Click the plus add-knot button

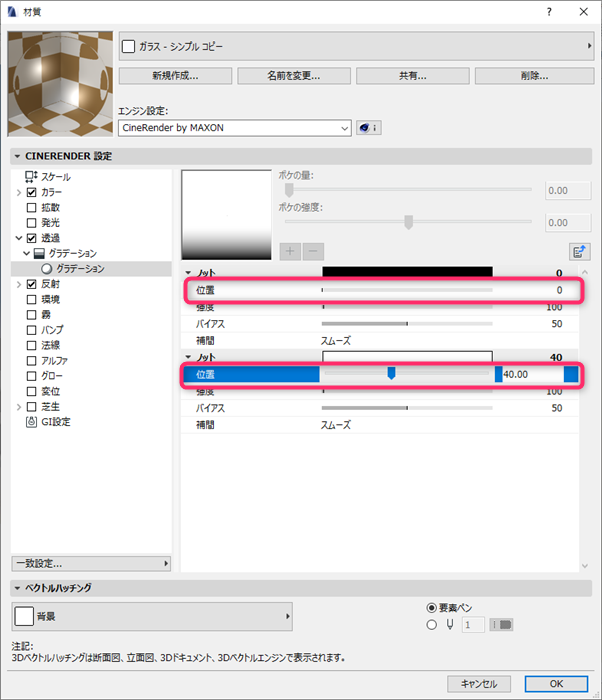[x=290, y=251]
